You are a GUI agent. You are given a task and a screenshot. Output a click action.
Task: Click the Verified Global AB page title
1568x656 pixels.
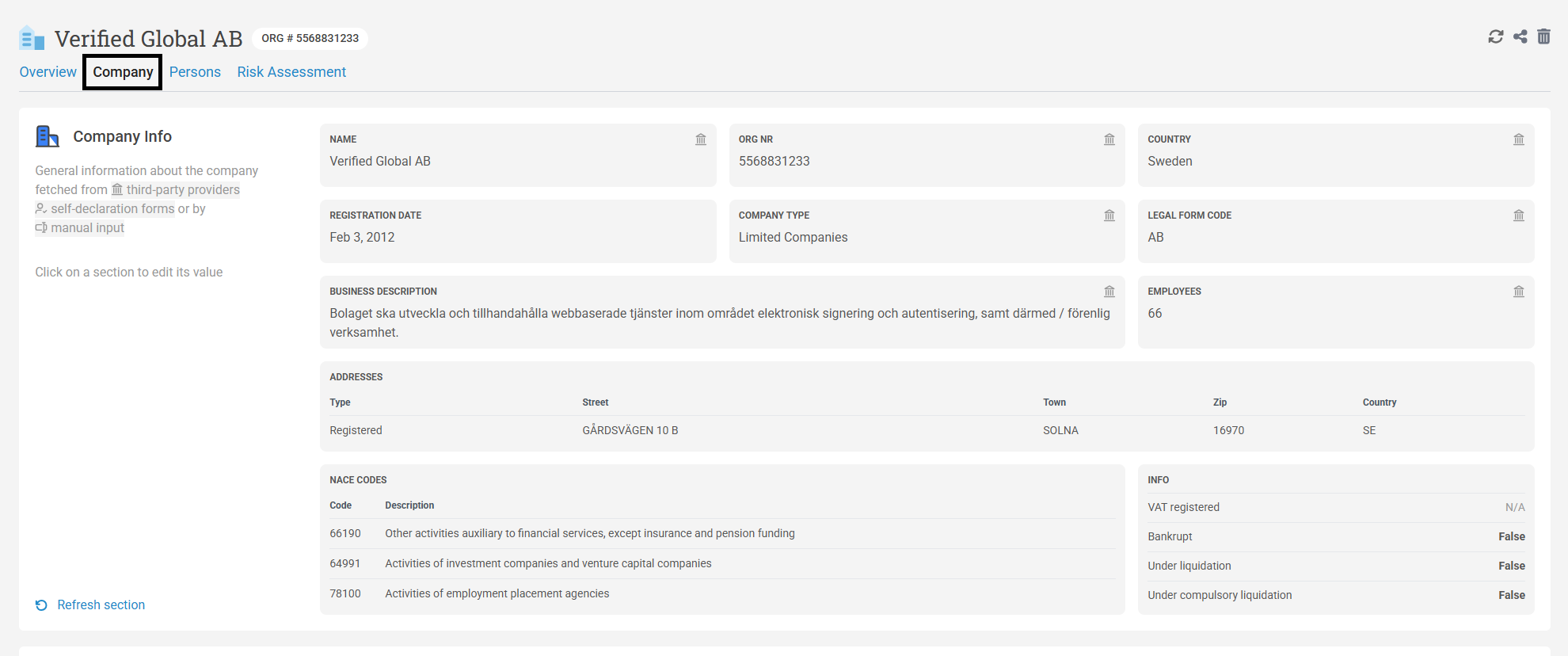coord(149,39)
